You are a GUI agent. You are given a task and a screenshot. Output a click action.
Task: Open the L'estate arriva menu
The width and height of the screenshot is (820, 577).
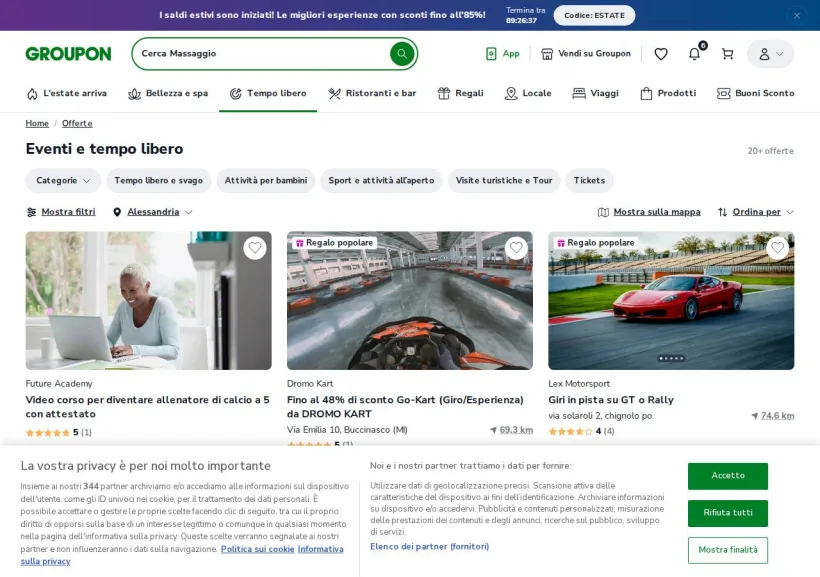[66, 93]
